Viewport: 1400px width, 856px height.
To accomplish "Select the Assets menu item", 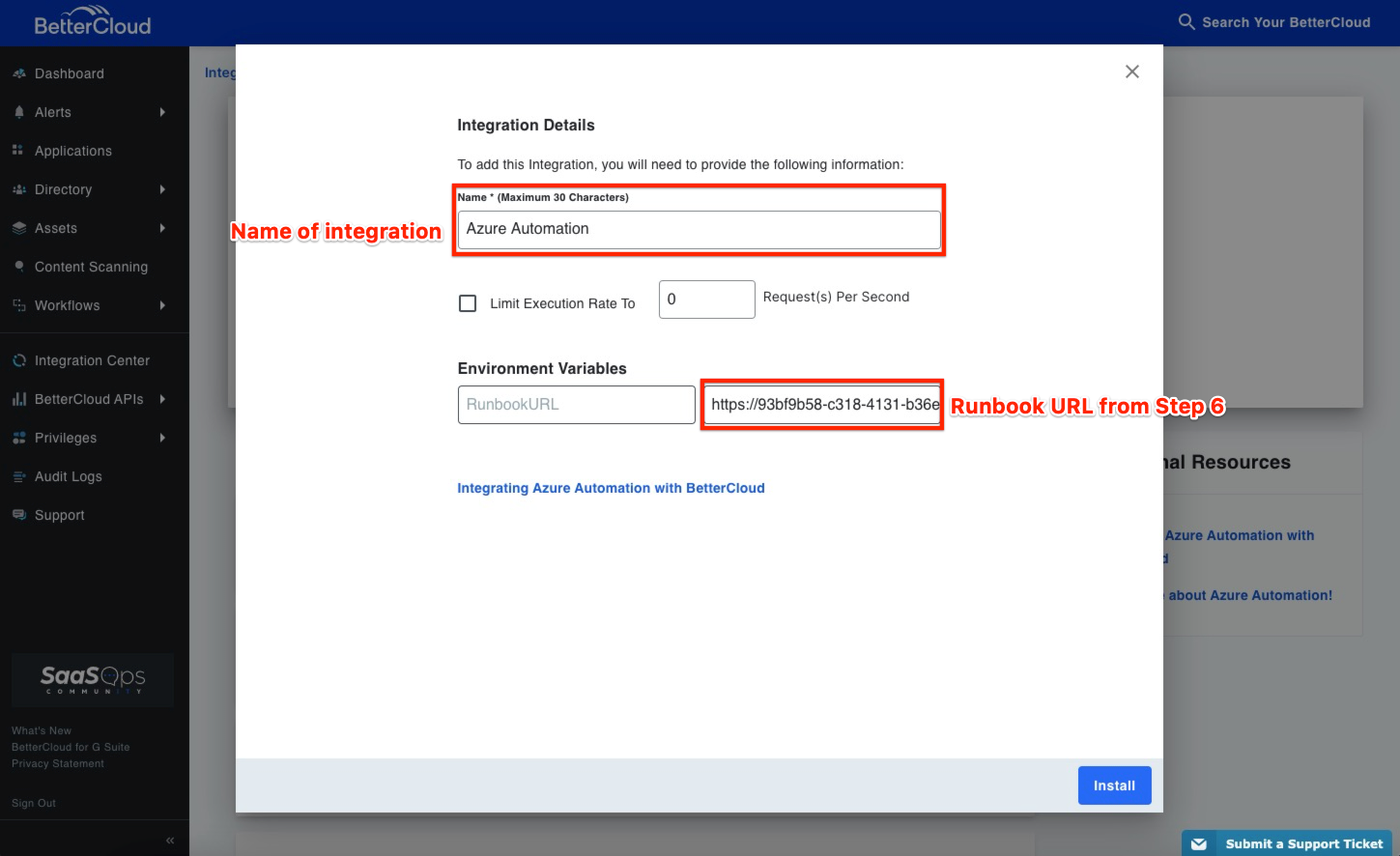I will 56,228.
